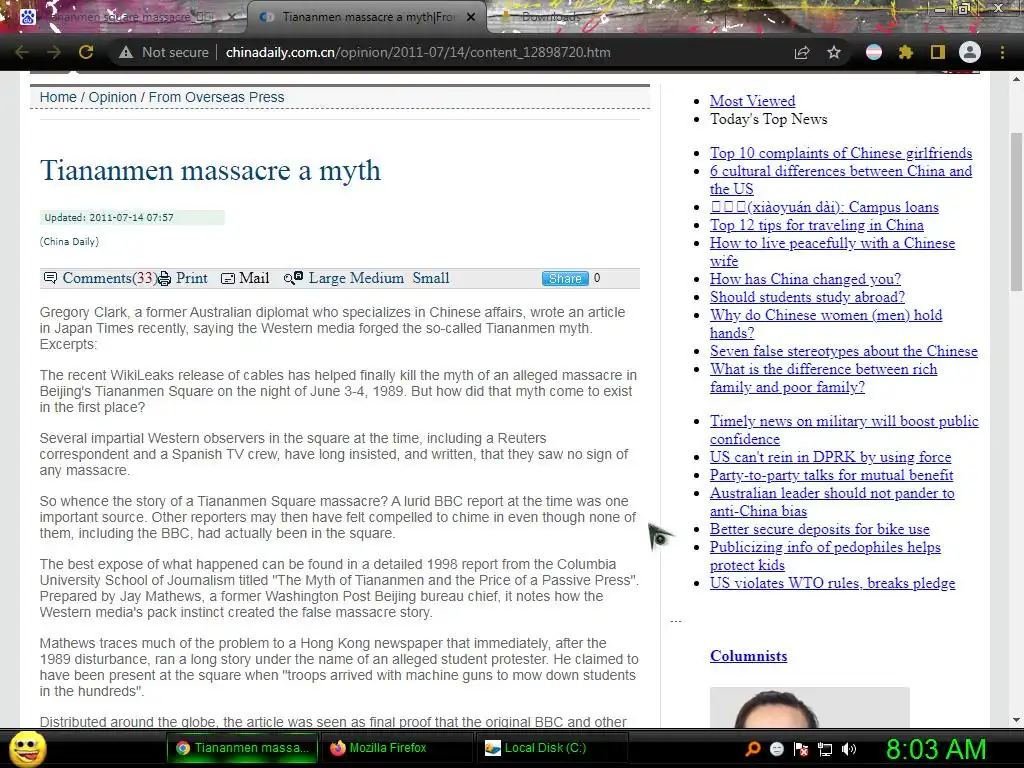Open the striped flag extension icon

[874, 52]
